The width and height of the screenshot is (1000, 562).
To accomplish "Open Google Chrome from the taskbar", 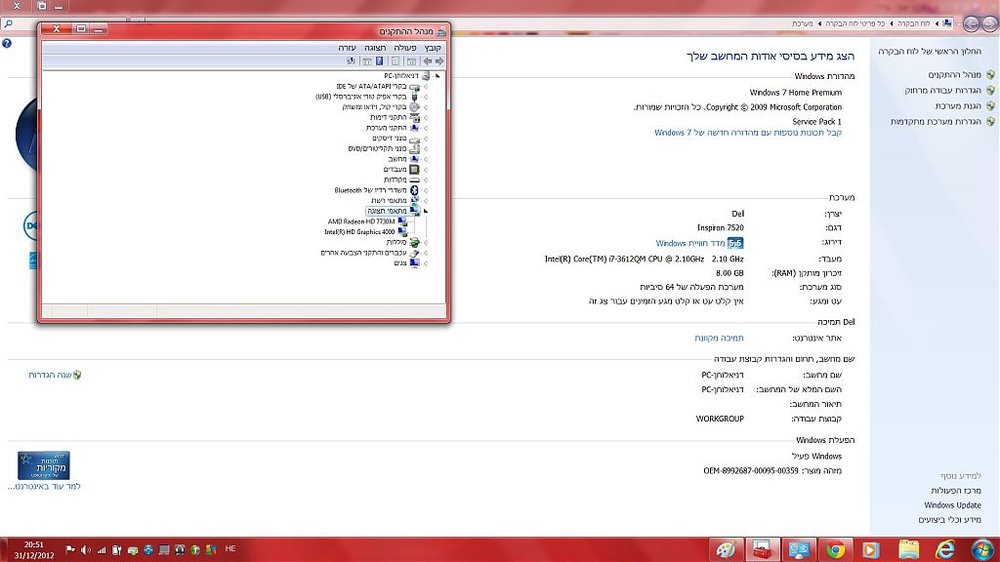I will point(835,549).
